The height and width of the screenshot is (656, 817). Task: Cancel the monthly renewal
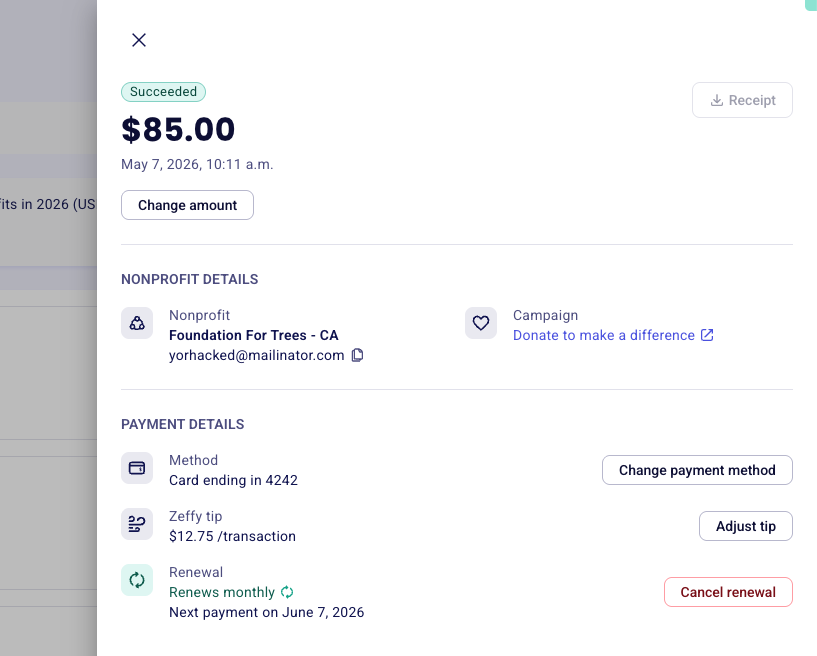728,592
